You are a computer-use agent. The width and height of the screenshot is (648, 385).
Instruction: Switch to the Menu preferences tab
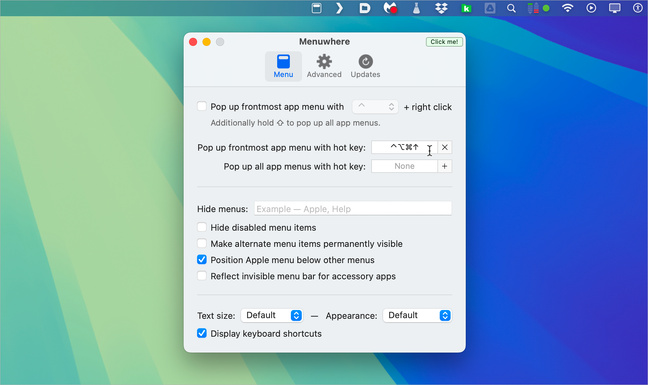pyautogui.click(x=283, y=66)
